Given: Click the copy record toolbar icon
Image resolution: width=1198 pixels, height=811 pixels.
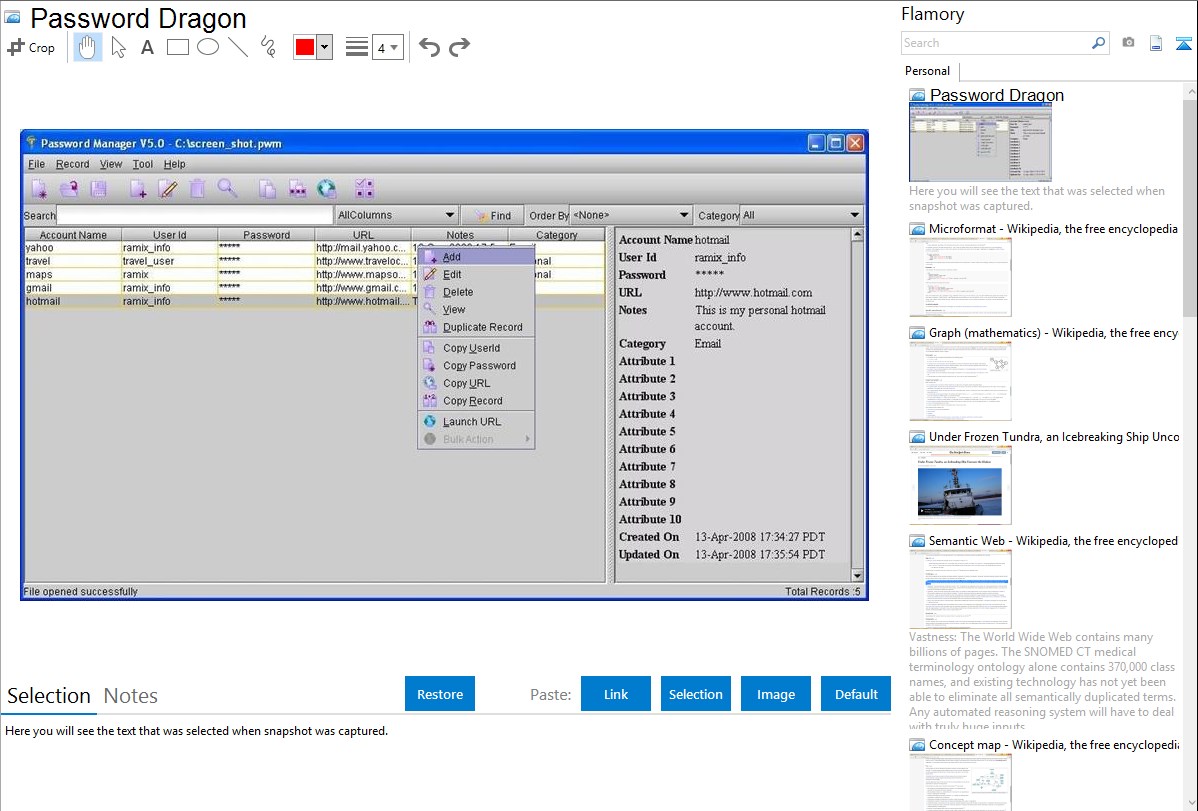Looking at the screenshot, I should pos(267,189).
